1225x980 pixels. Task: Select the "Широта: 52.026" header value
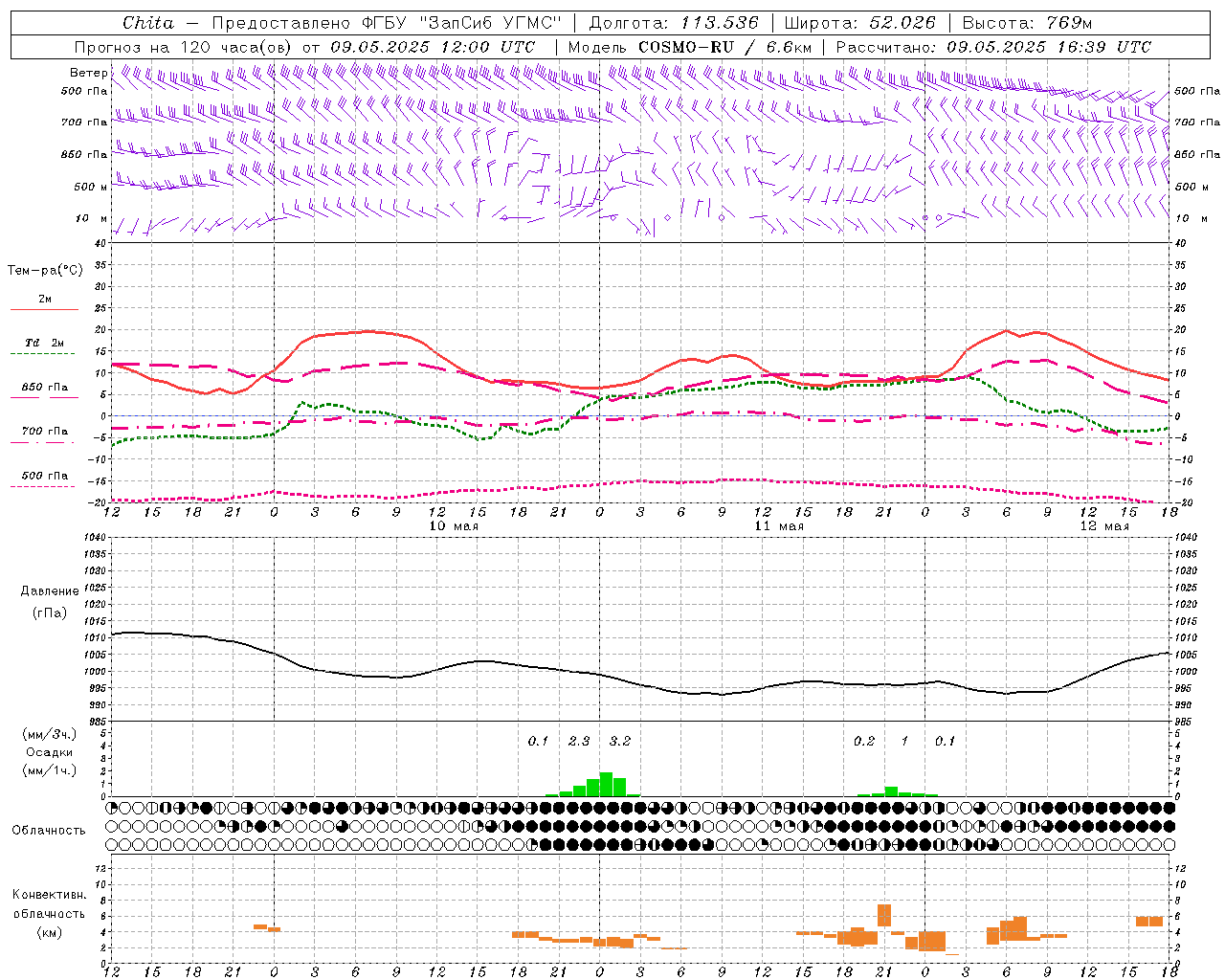click(860, 22)
